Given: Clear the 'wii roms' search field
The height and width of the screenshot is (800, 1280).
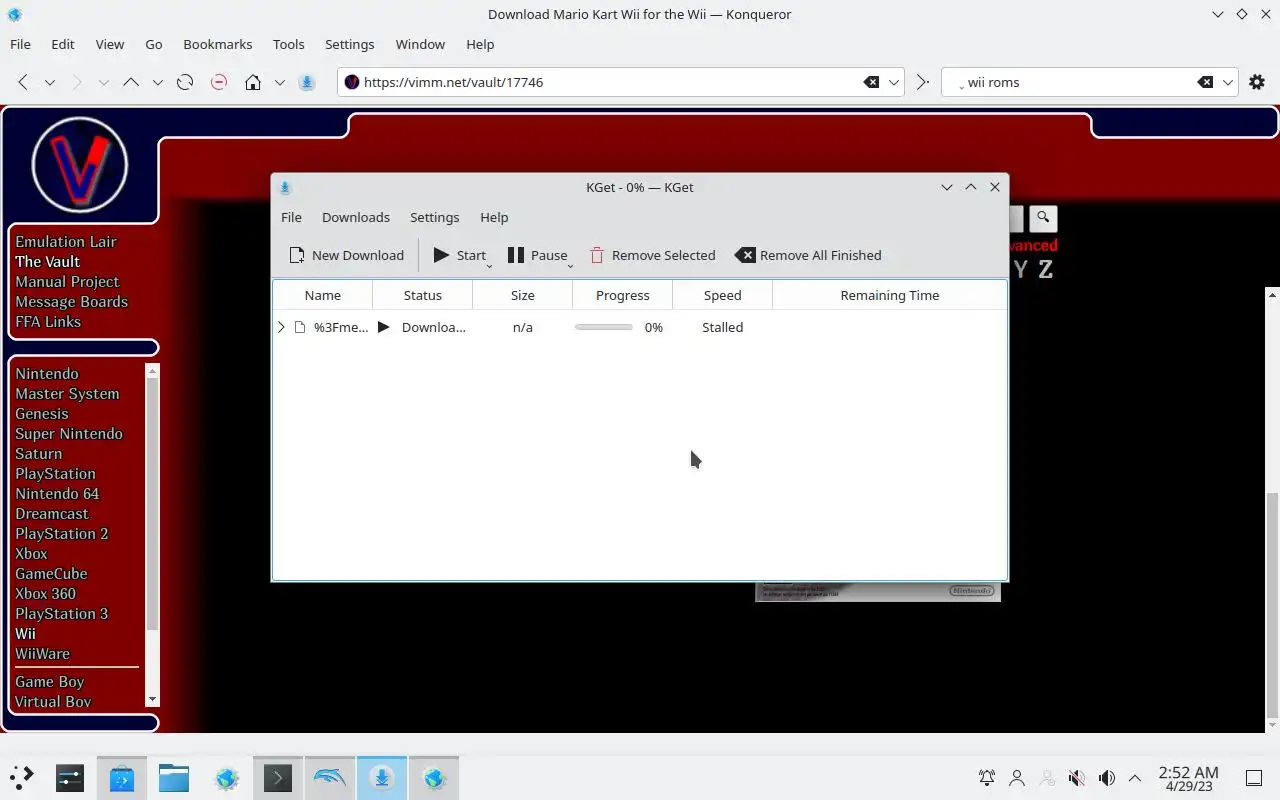Looking at the screenshot, I should coord(1205,82).
